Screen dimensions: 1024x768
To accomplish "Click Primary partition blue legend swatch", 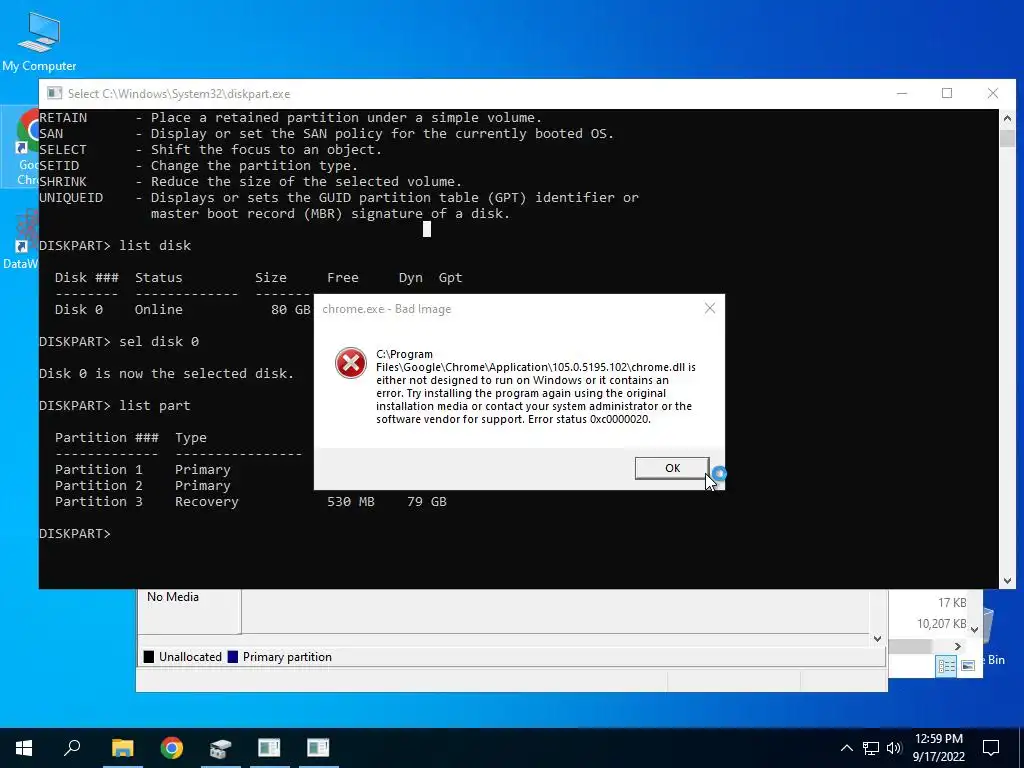I will 232,657.
